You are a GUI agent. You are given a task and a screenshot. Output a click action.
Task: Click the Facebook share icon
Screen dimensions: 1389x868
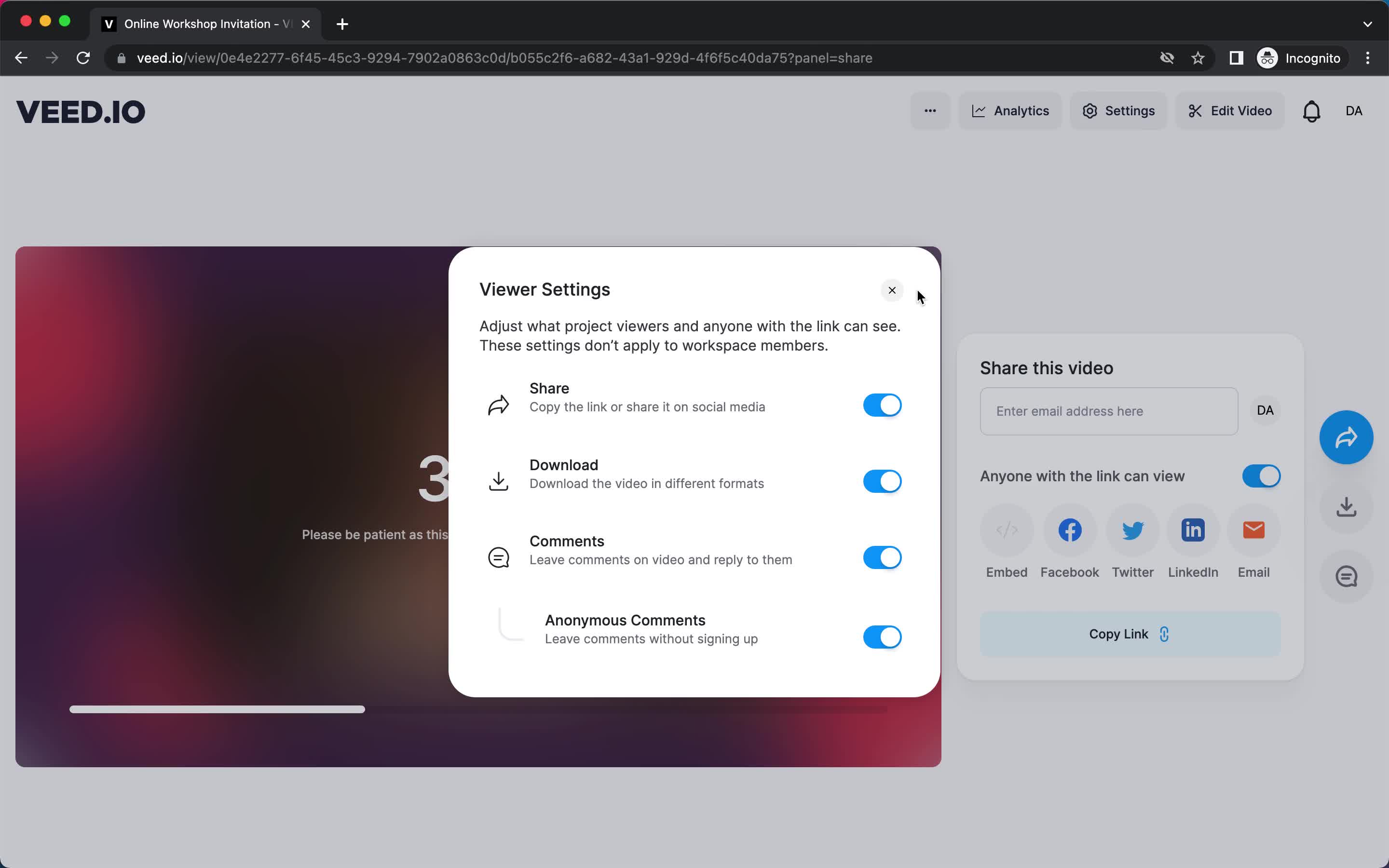tap(1069, 529)
